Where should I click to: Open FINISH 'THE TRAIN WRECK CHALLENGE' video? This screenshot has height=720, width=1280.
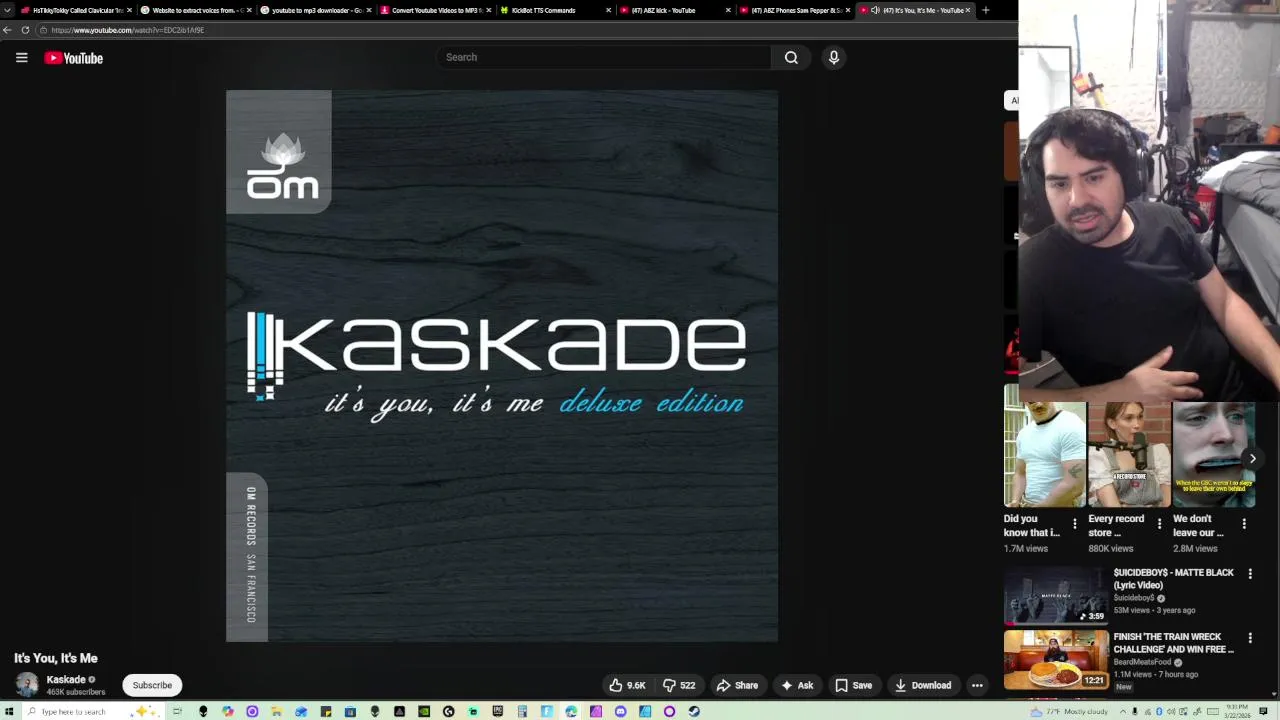(1056, 659)
